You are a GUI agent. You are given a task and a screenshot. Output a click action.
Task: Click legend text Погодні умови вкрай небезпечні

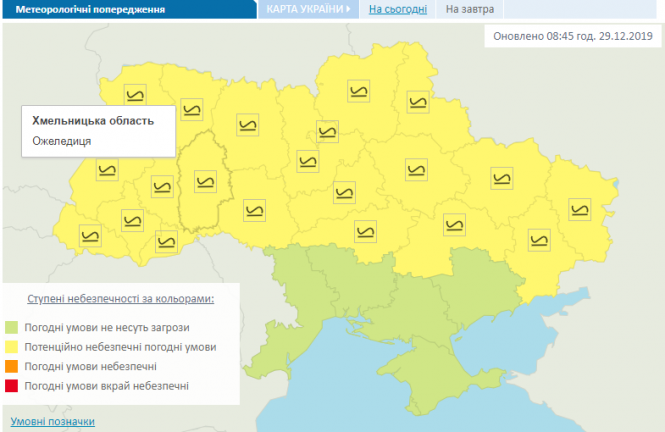click(x=106, y=386)
